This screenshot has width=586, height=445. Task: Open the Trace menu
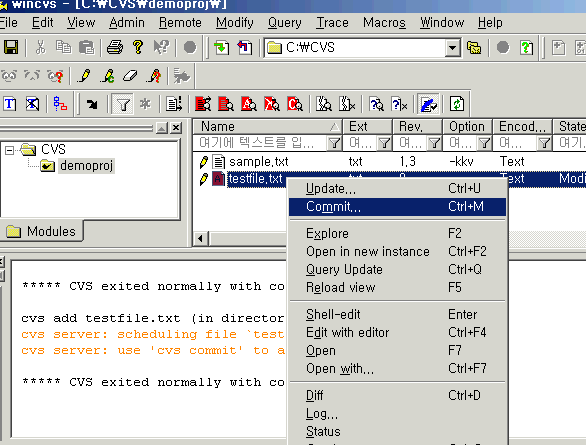[332, 23]
